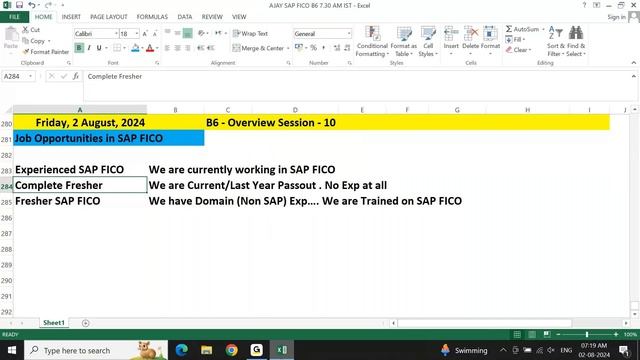
Task: Center cell text horizontally
Action: 177,48
